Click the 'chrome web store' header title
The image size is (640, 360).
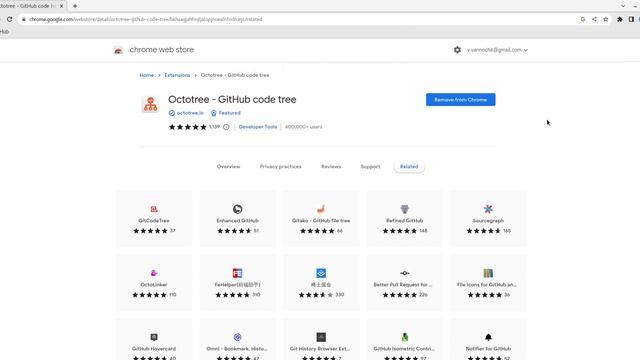tap(162, 50)
